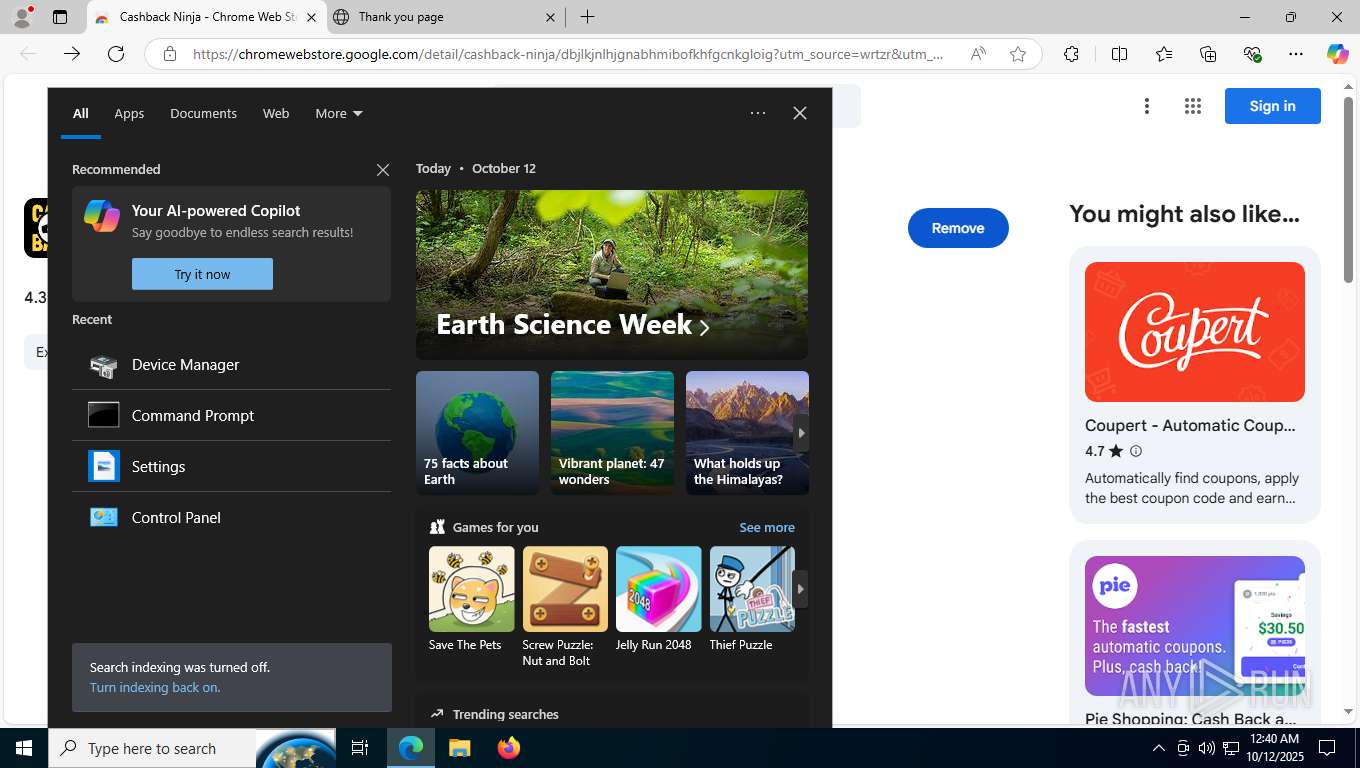This screenshot has height=768, width=1360.
Task: Open Earth Science Week article
Action: (x=612, y=275)
